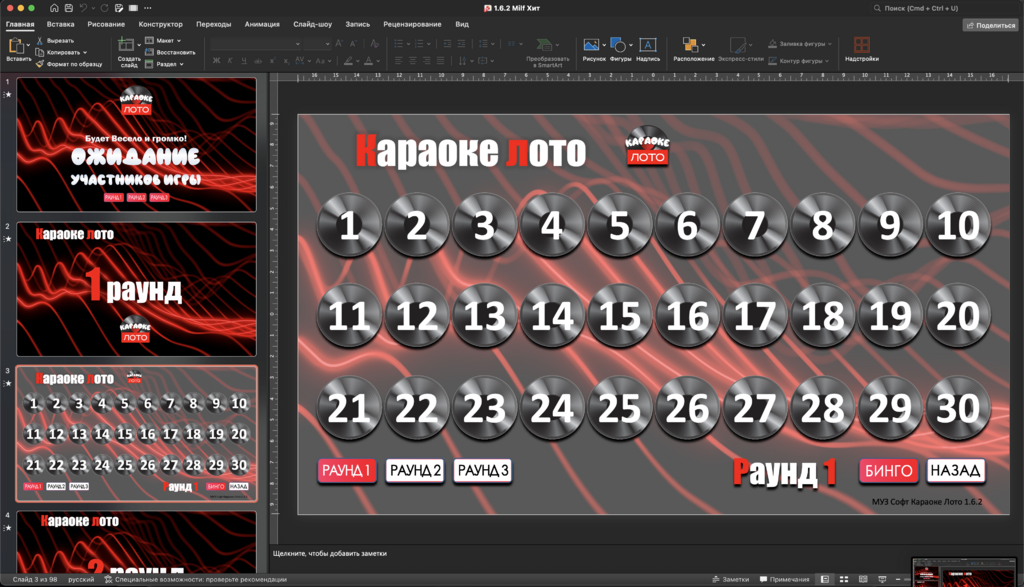Screen dimensions: 1024x587
Task: Open the Конструктор (Design) tab
Action: click(x=161, y=24)
